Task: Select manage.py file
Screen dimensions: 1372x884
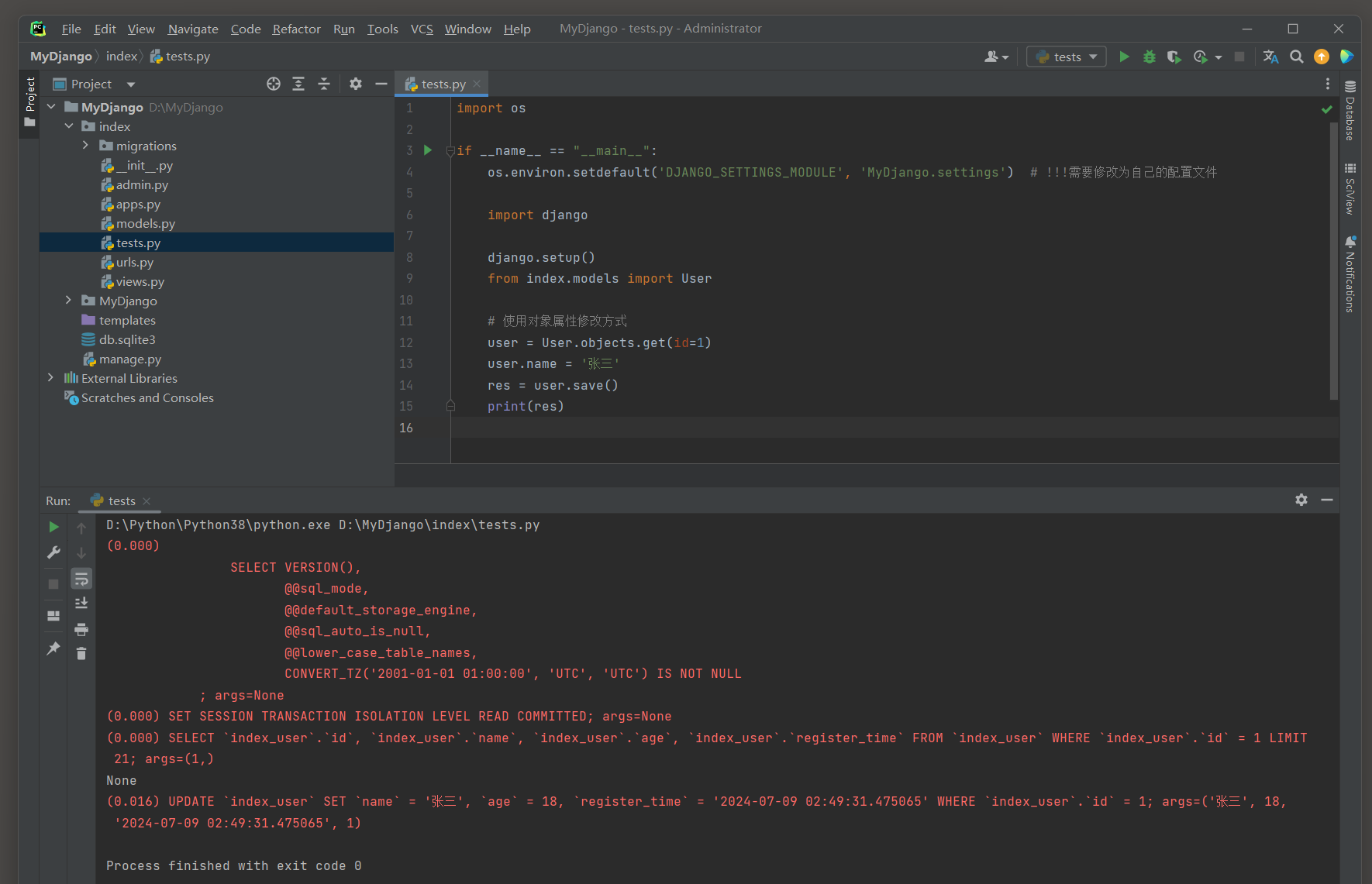Action: [130, 359]
